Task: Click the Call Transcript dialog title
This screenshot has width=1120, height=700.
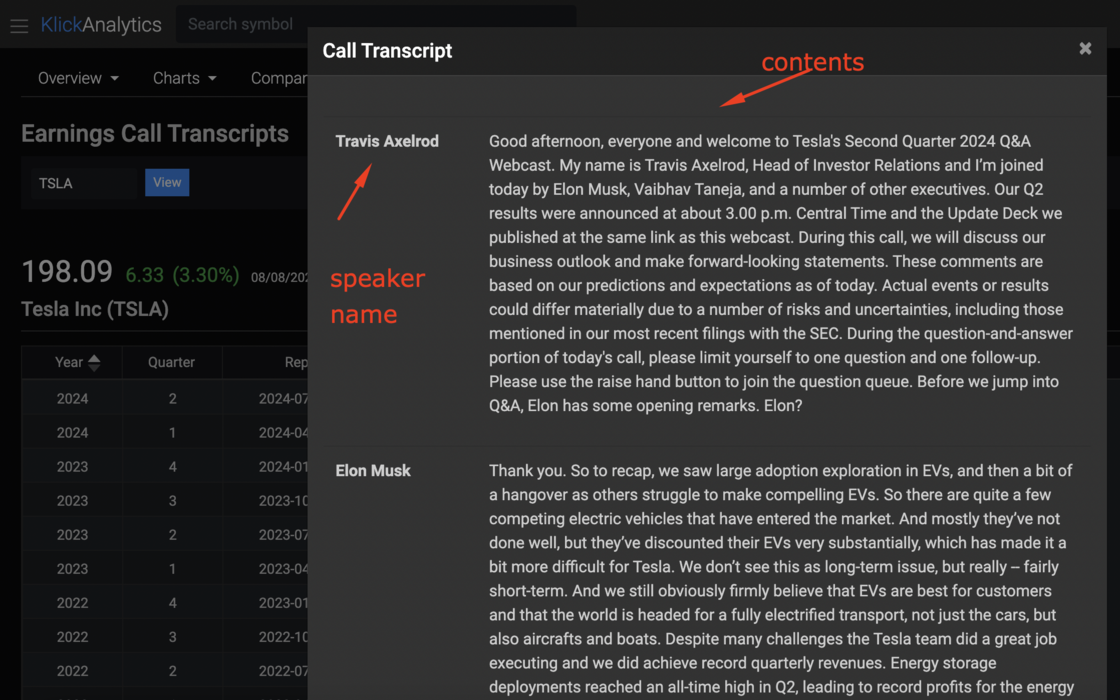Action: coord(387,51)
